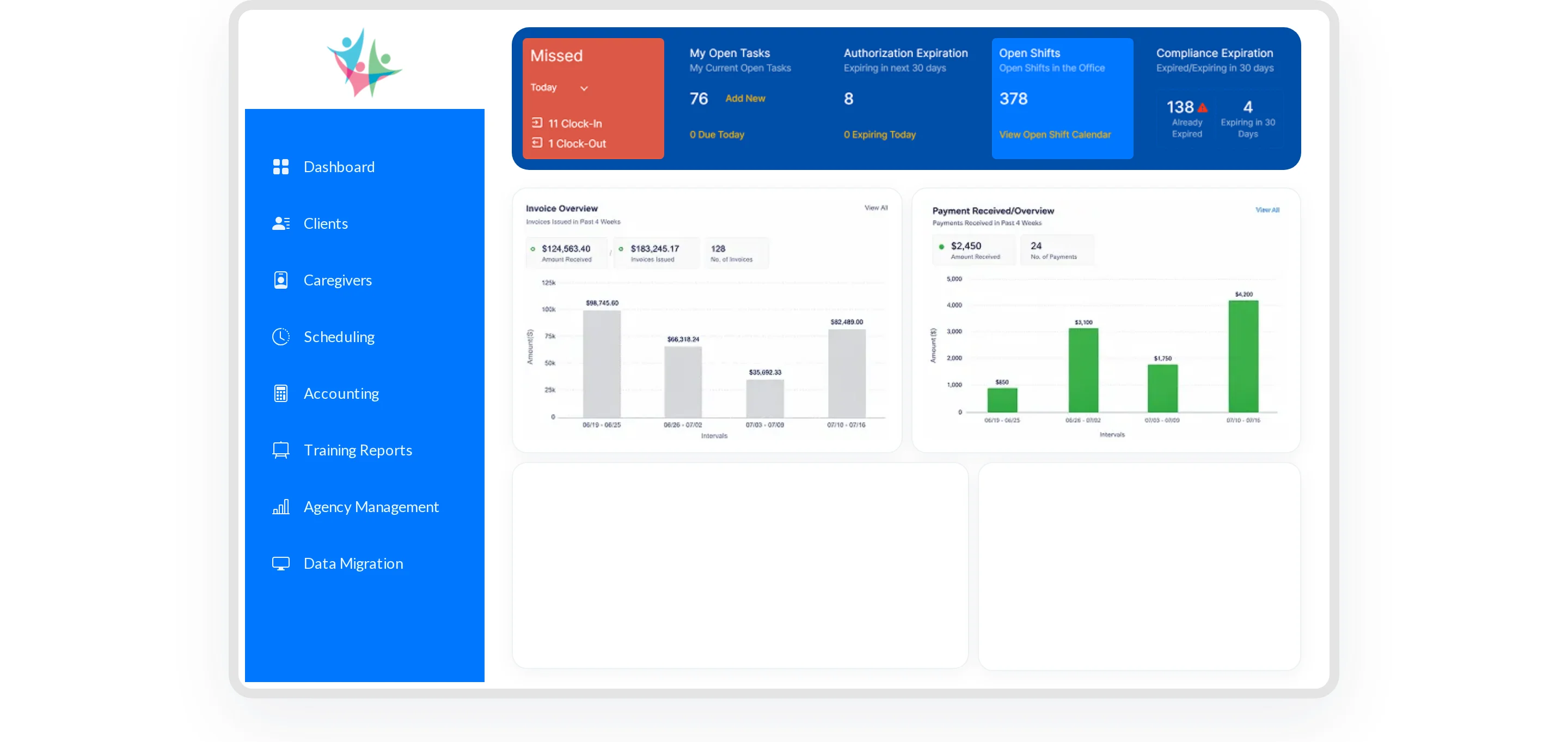The width and height of the screenshot is (1568, 742).
Task: Open View Open Shift Calendar link
Action: 1055,135
